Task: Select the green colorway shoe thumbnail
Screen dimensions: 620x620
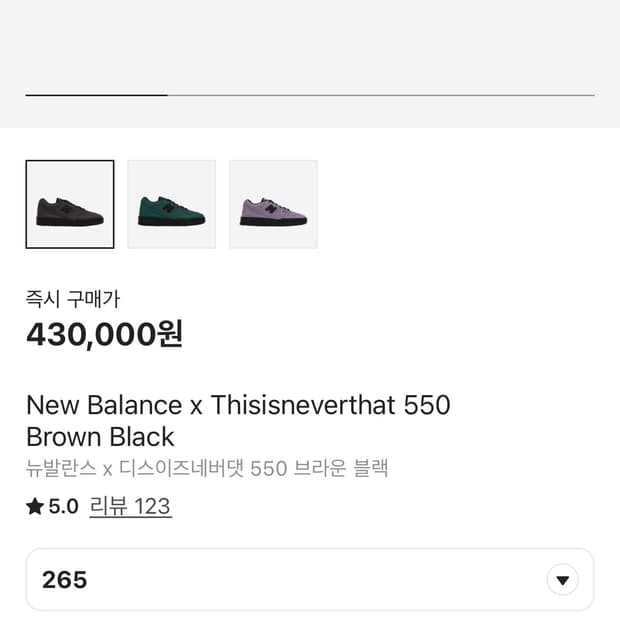Action: click(x=172, y=204)
